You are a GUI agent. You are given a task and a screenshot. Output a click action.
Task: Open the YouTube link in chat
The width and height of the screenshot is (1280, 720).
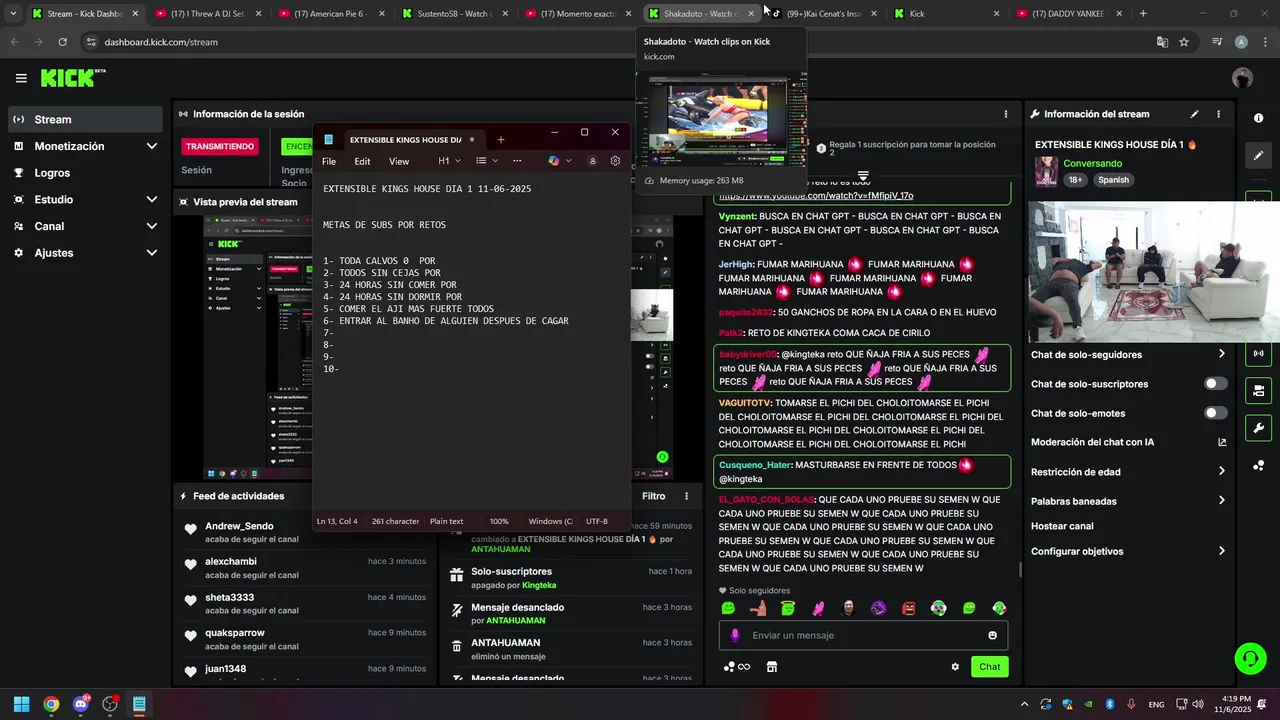815,196
